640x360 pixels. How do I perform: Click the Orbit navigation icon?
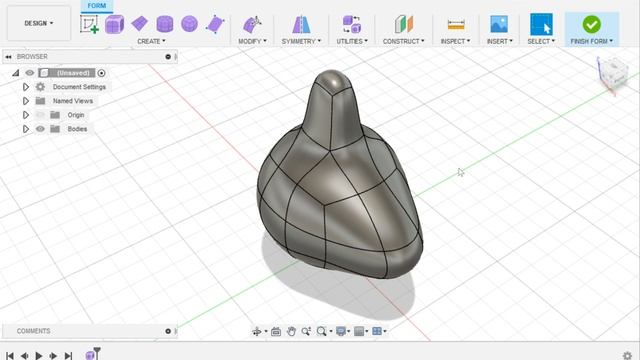click(257, 331)
